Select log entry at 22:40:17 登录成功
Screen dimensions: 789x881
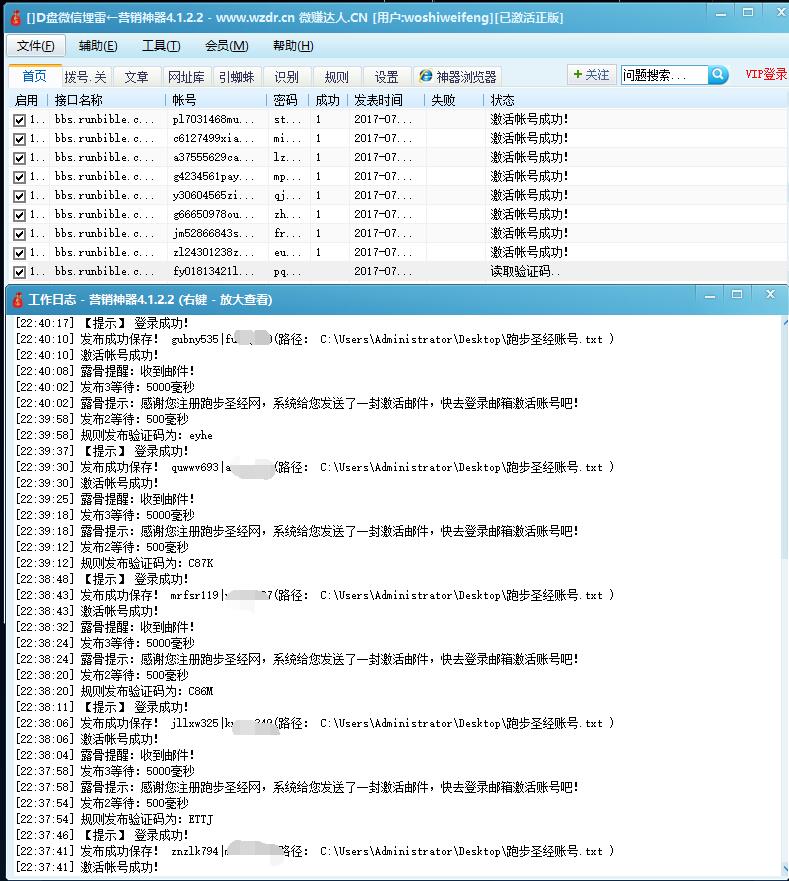102,323
